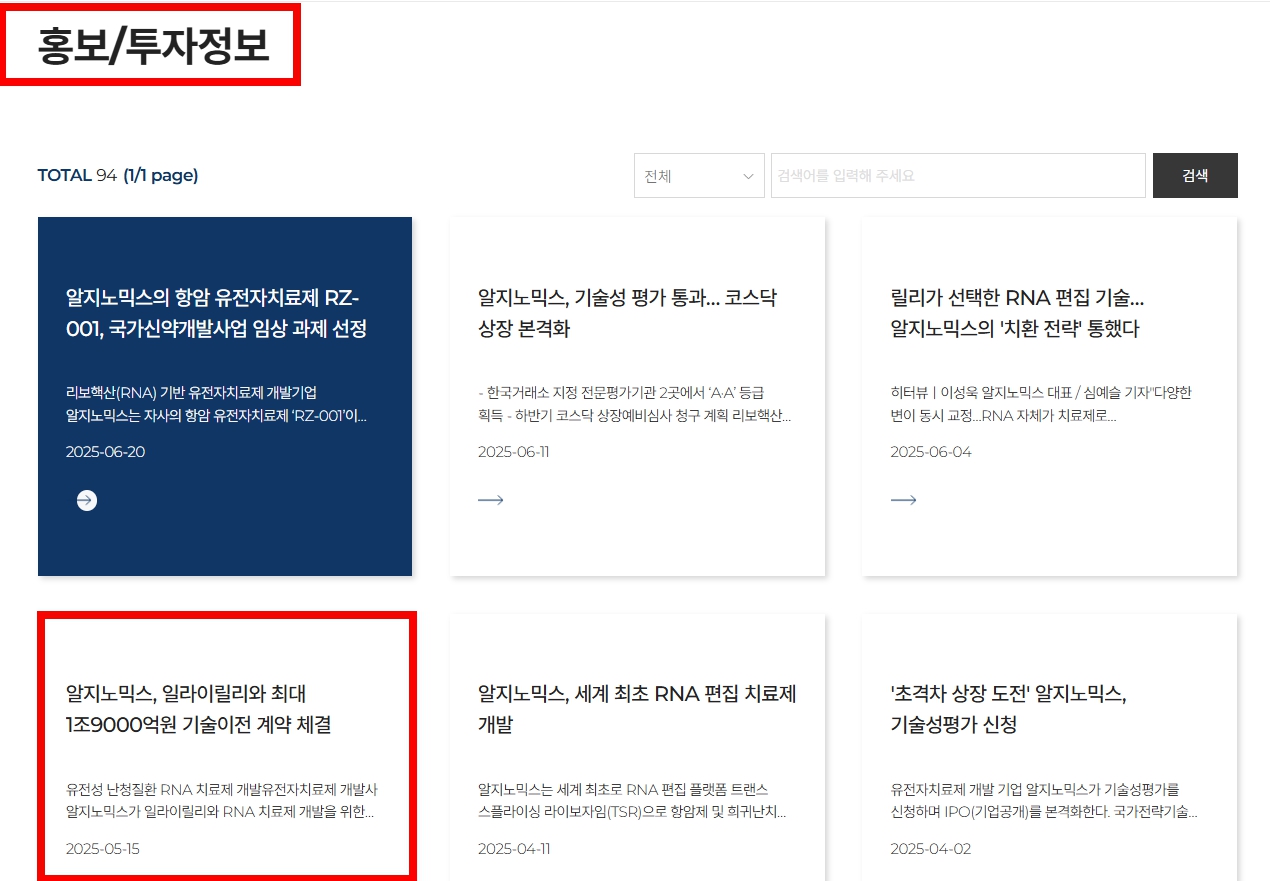Open article 세계 최초 RNA 편집 치료제 개발
The image size is (1270, 881).
click(637, 709)
